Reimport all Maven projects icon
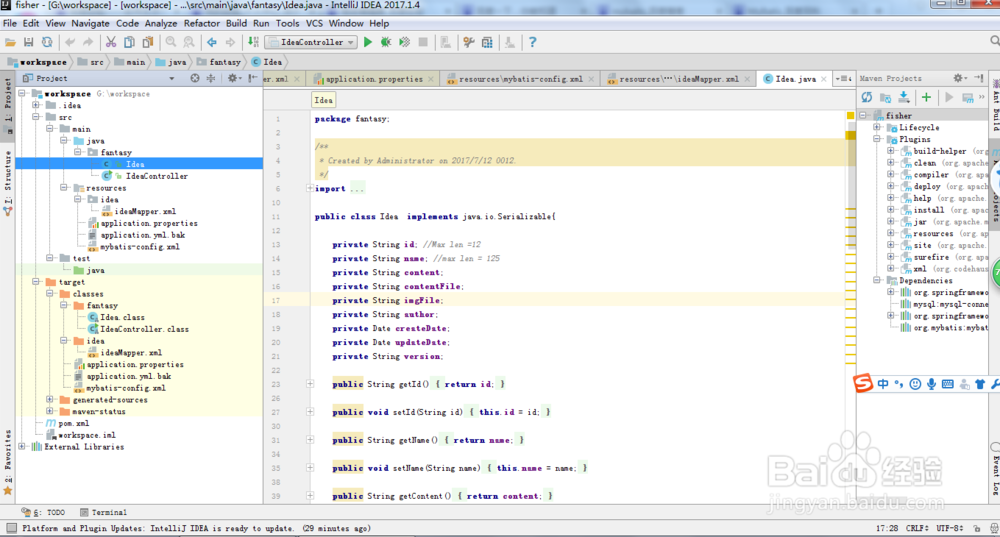 [867, 98]
